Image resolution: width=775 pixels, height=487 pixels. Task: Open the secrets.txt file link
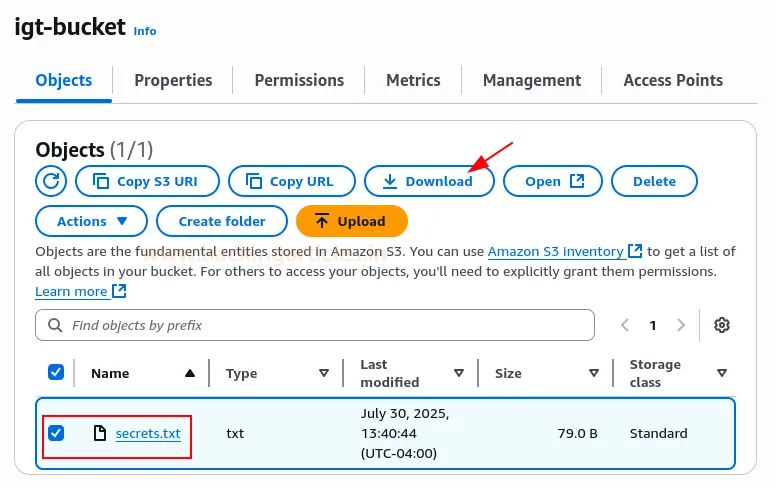(x=148, y=433)
